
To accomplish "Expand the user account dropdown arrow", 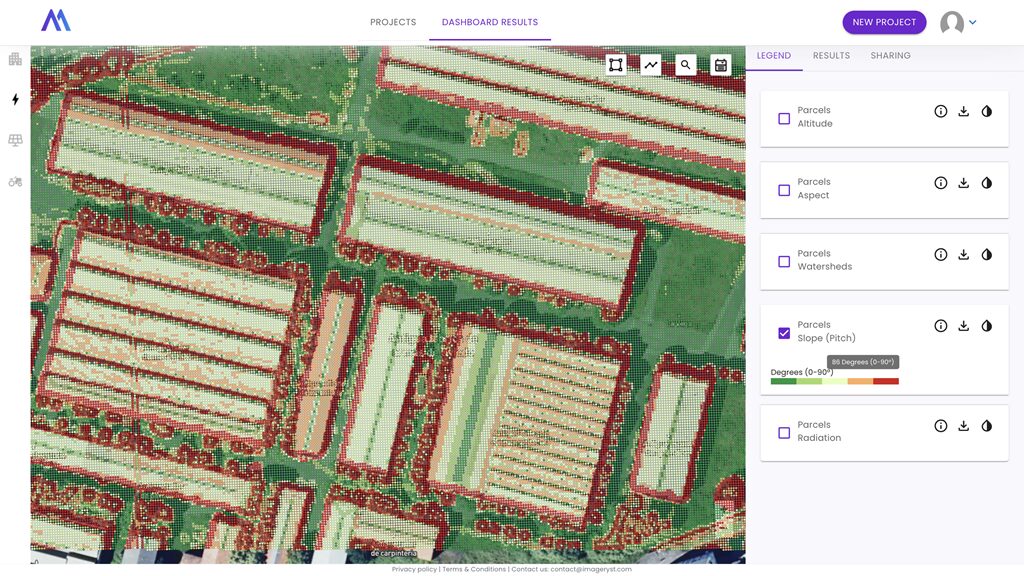I will coord(972,22).
